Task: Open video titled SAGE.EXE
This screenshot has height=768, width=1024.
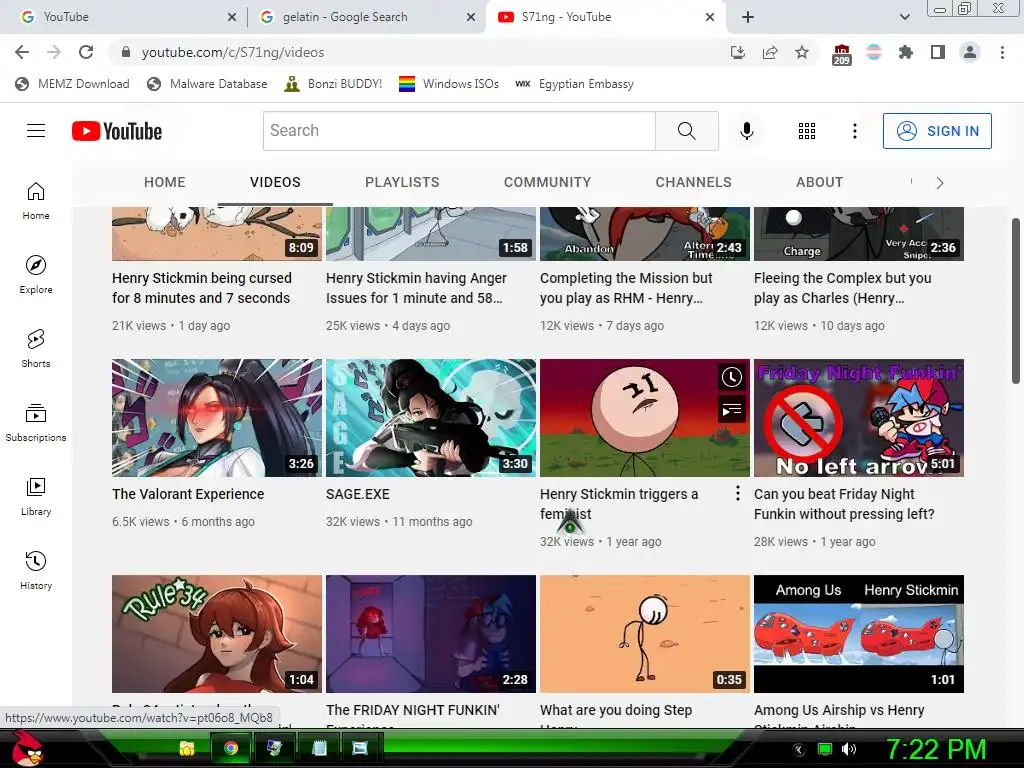Action: pos(358,494)
